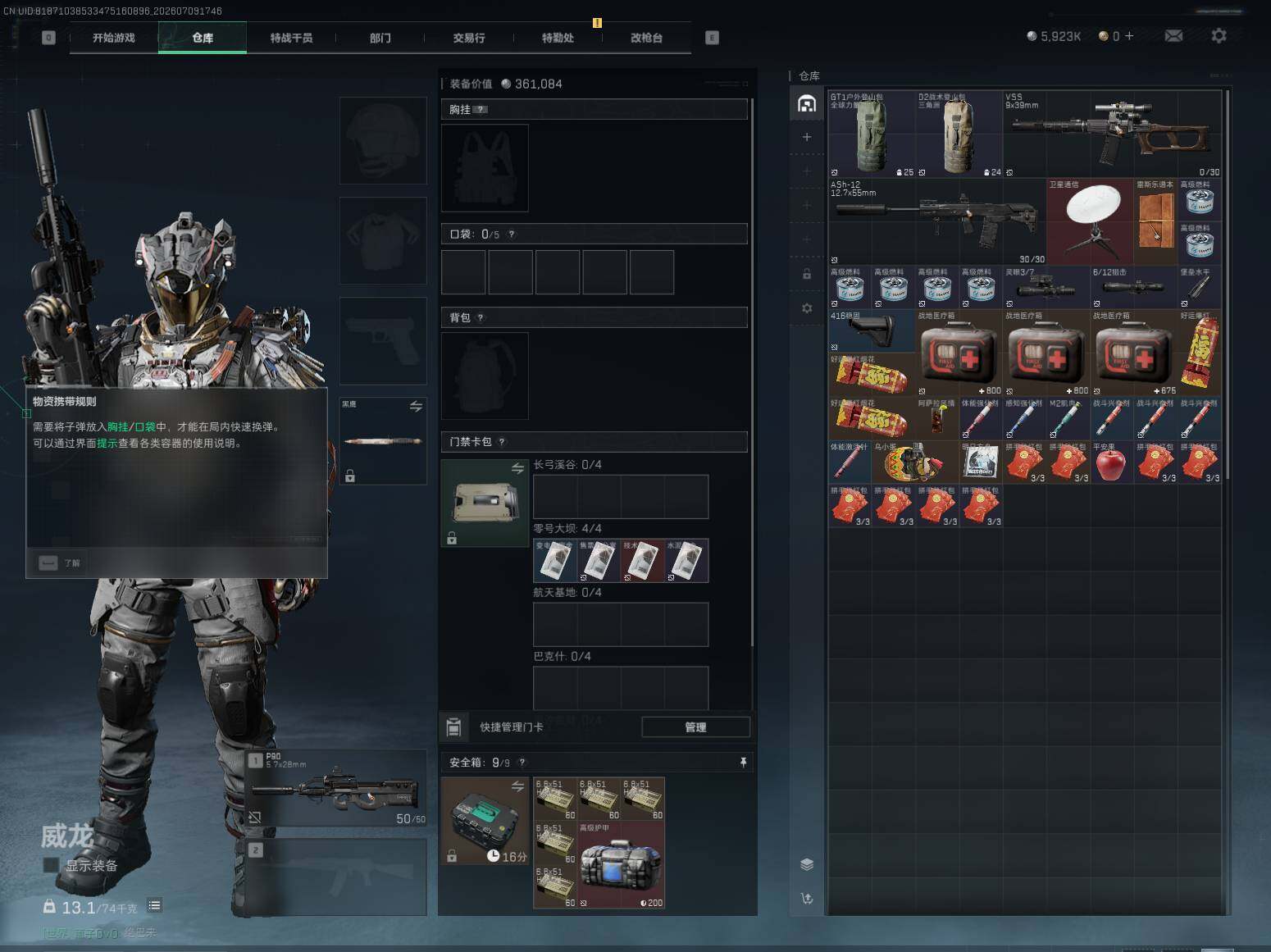1271x952 pixels.
Task: Add premium currency with plus icon
Action: [1129, 36]
